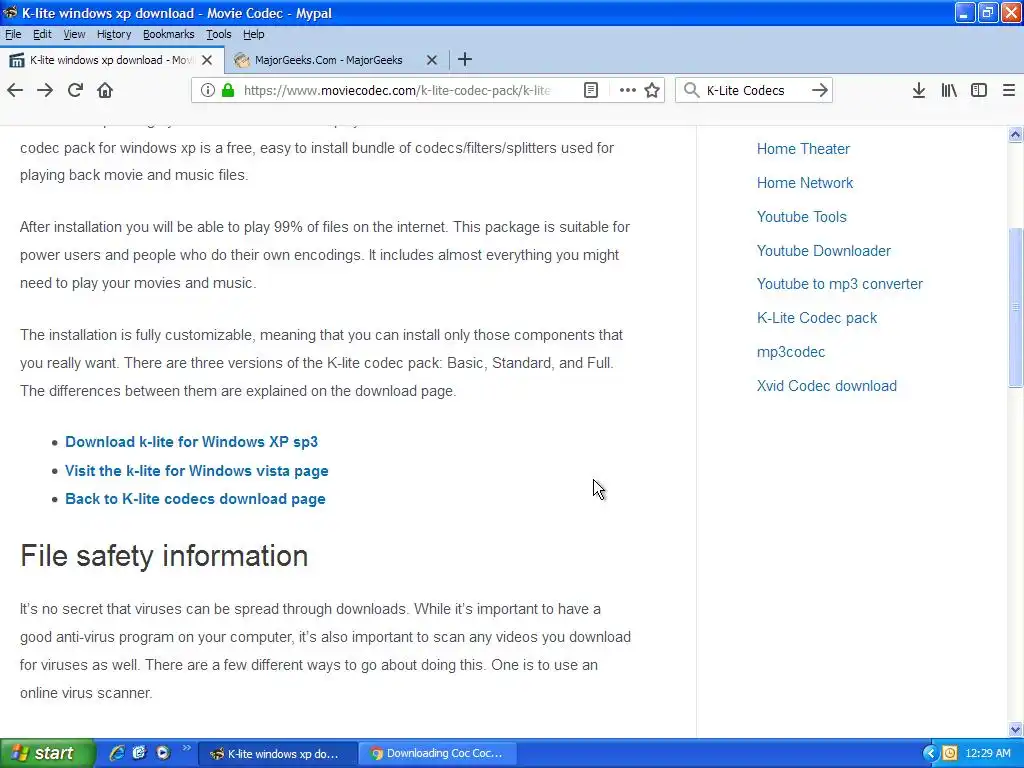1024x768 pixels.
Task: Open the Youtube Downloader sidebar link
Action: 824,251
